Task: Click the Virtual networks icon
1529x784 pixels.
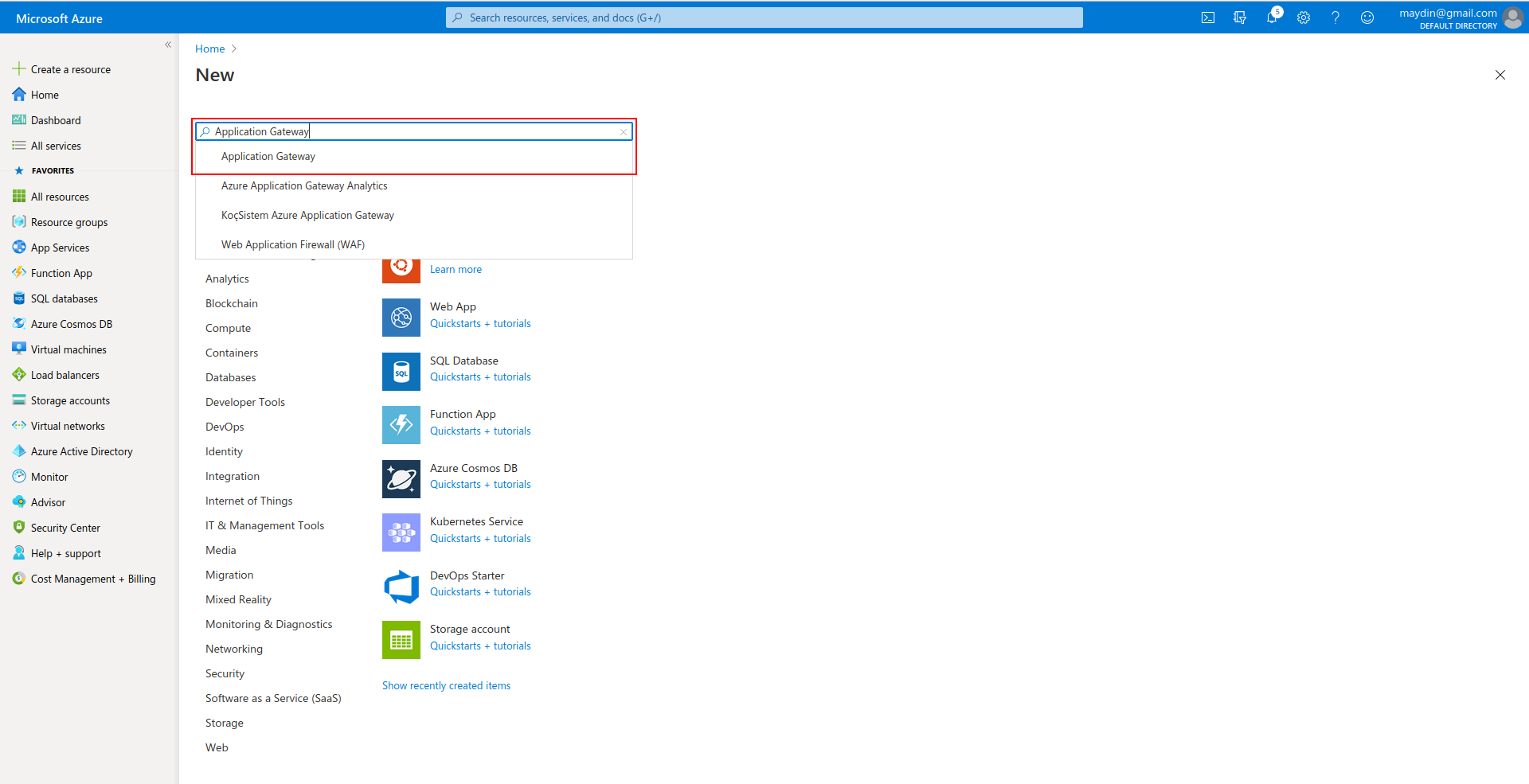Action: (19, 426)
